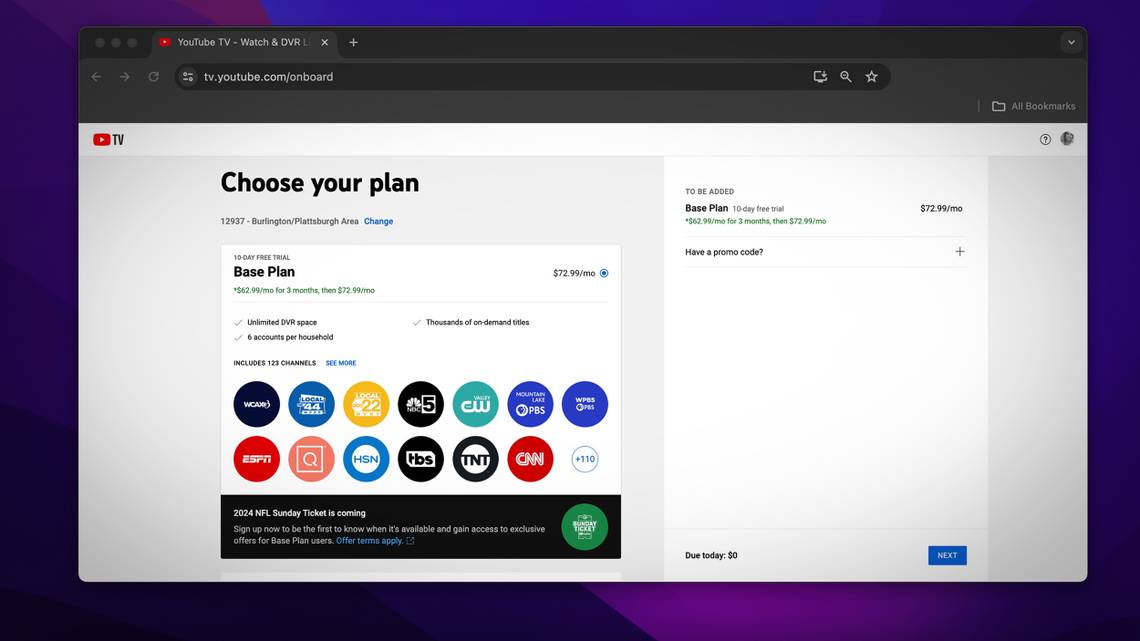Open a new browser tab
This screenshot has width=1140, height=641.
click(x=353, y=42)
